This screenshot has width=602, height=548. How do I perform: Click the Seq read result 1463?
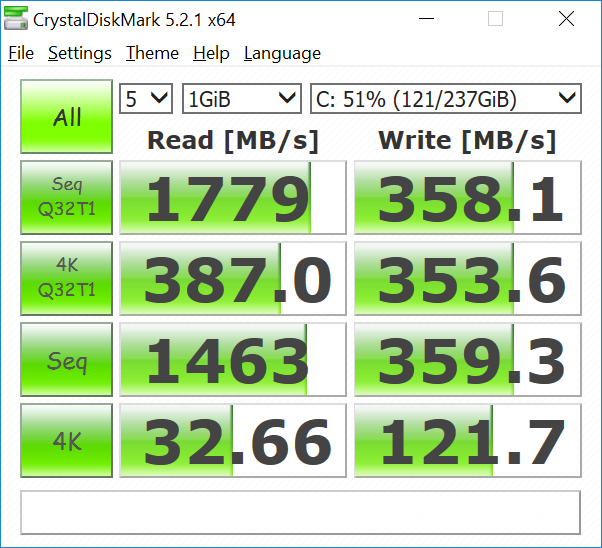pyautogui.click(x=233, y=359)
